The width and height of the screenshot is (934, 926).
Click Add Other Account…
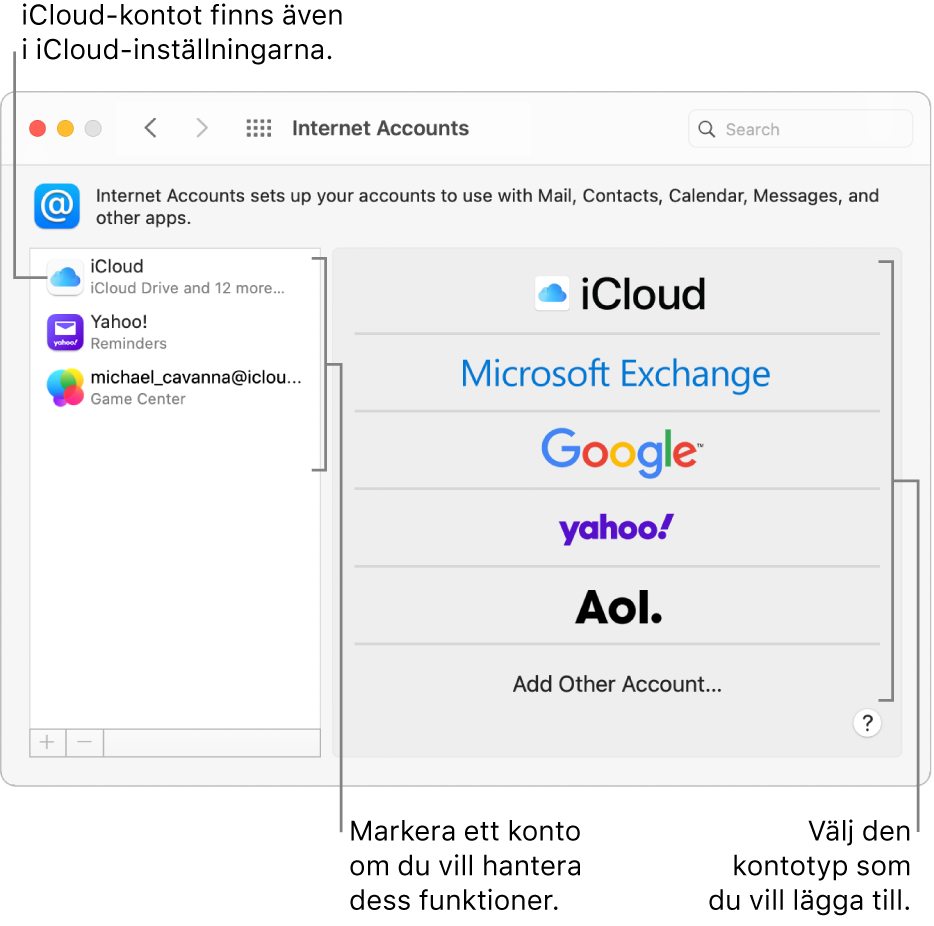coord(617,684)
